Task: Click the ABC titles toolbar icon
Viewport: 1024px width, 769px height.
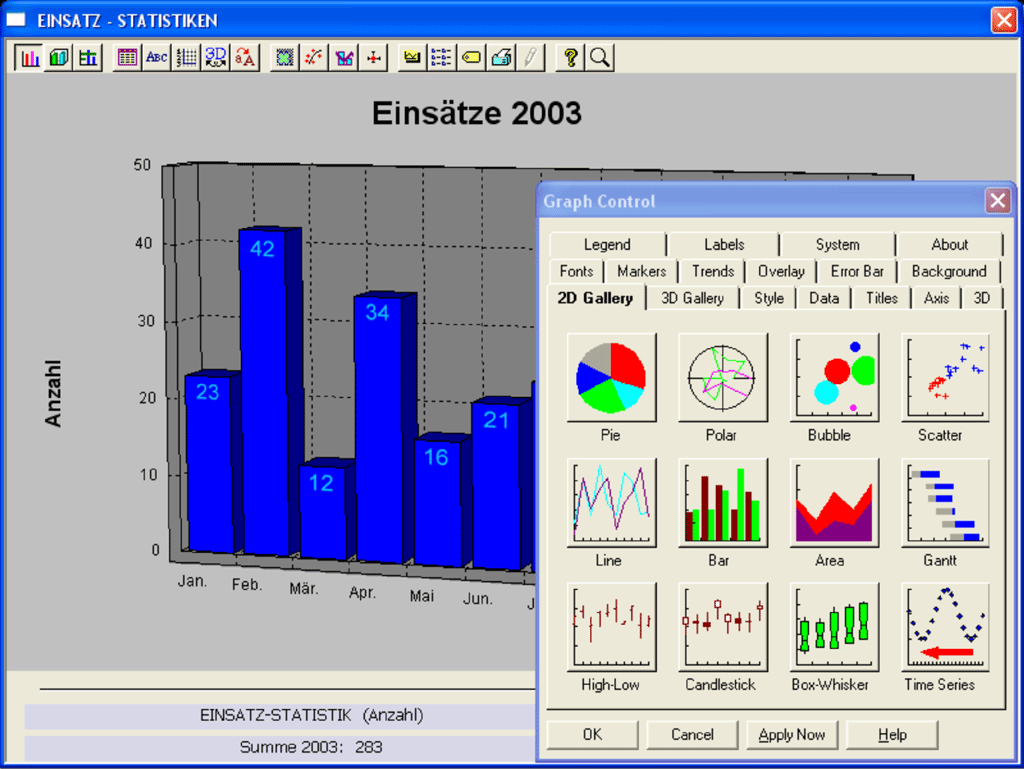Action: coord(157,57)
